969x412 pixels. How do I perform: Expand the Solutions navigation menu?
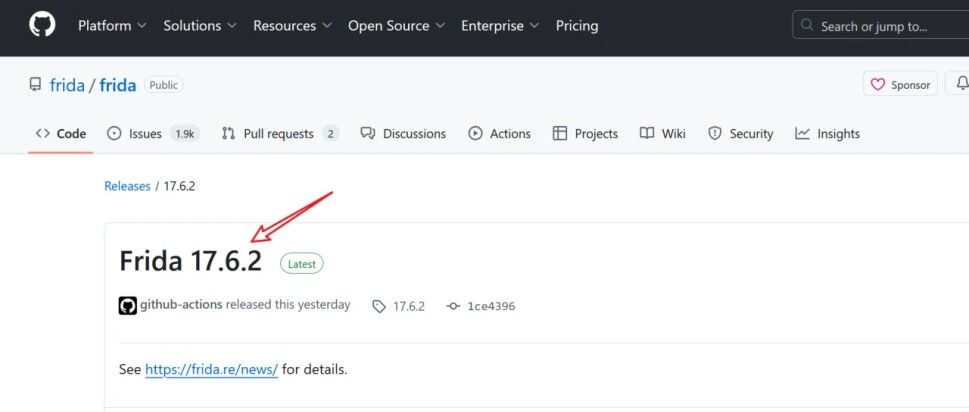pyautogui.click(x=200, y=26)
